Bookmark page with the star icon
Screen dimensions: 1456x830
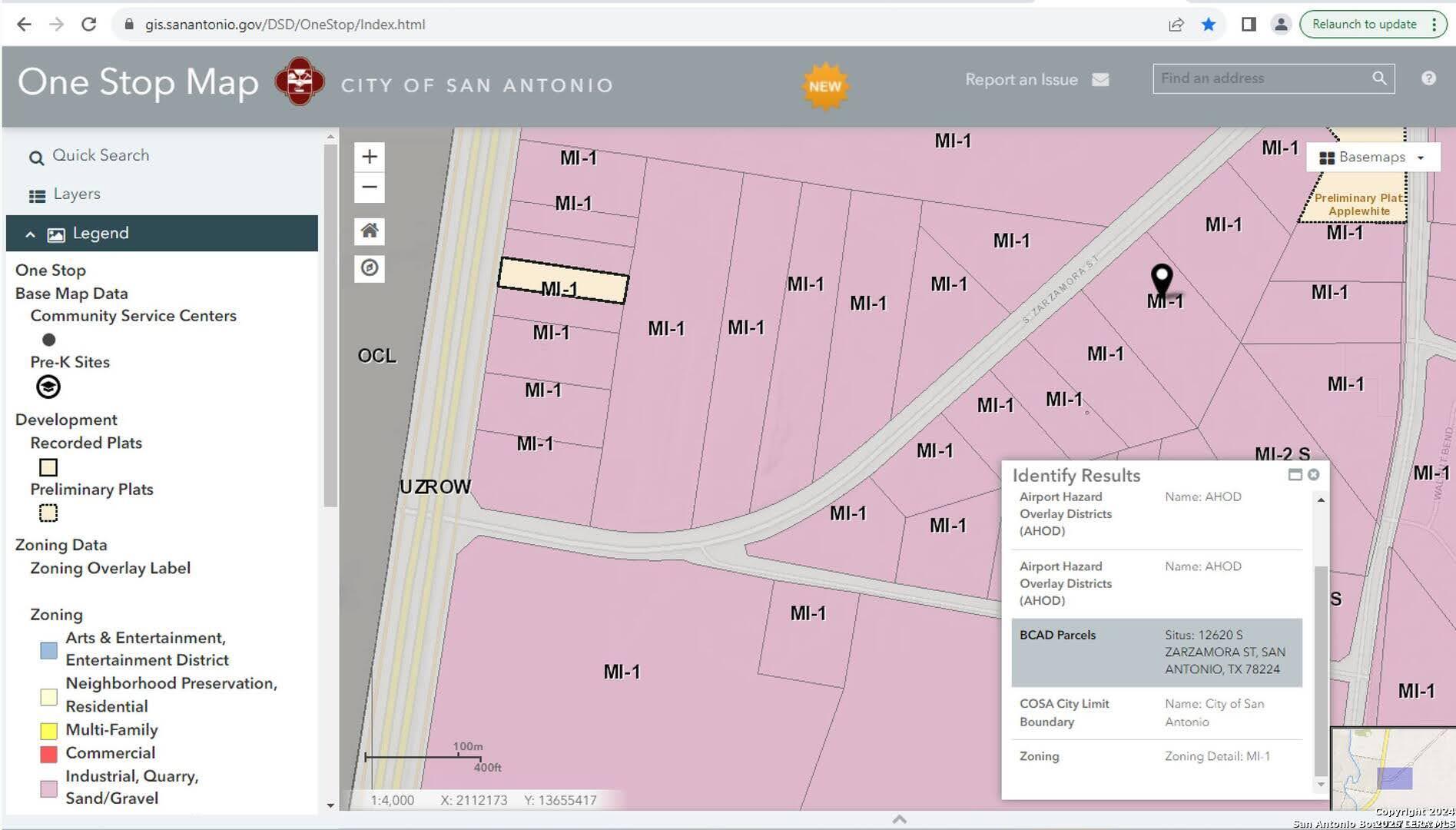pos(1209,25)
